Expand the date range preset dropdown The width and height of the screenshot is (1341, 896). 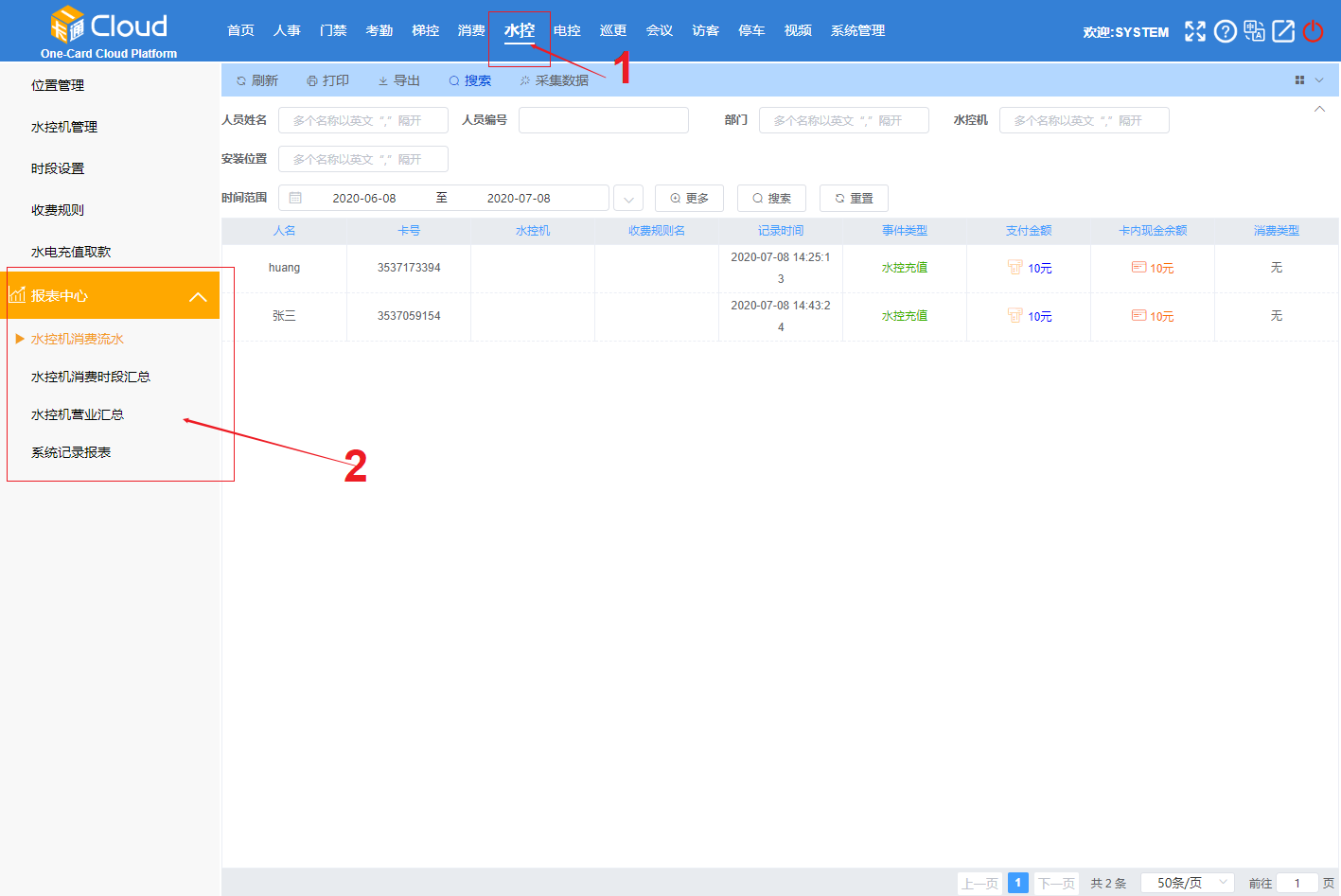coord(628,199)
